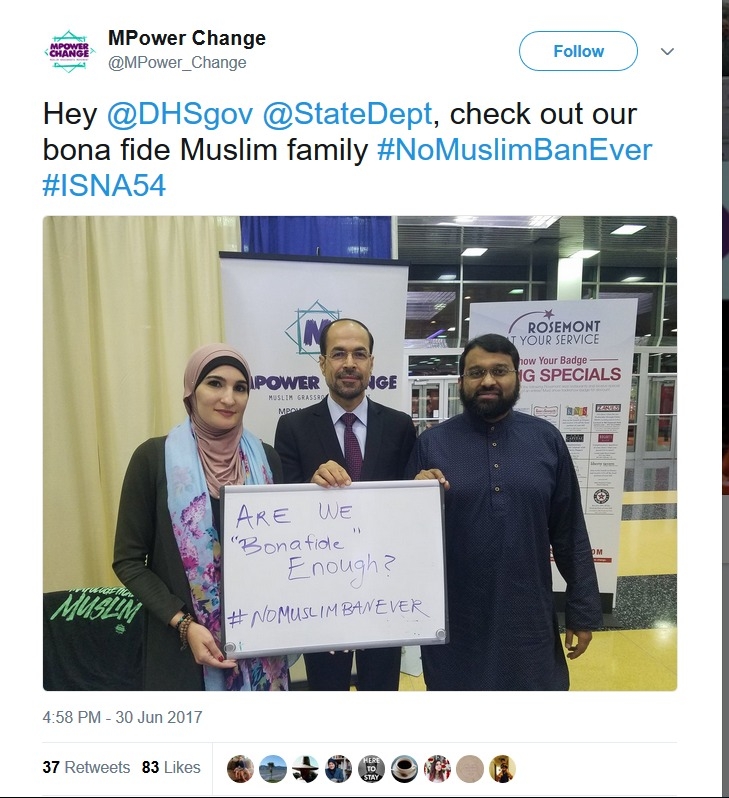Viewport: 729px width, 798px height.
Task: Open the @DHSgov mention link
Action: [x=180, y=114]
